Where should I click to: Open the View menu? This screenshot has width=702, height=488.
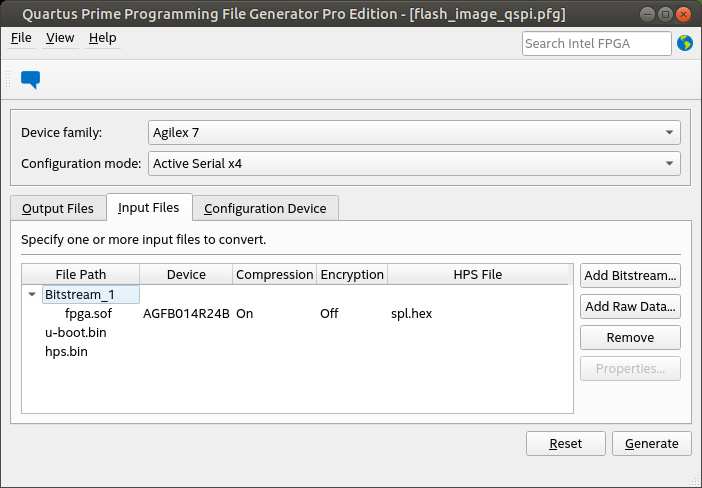pos(60,38)
